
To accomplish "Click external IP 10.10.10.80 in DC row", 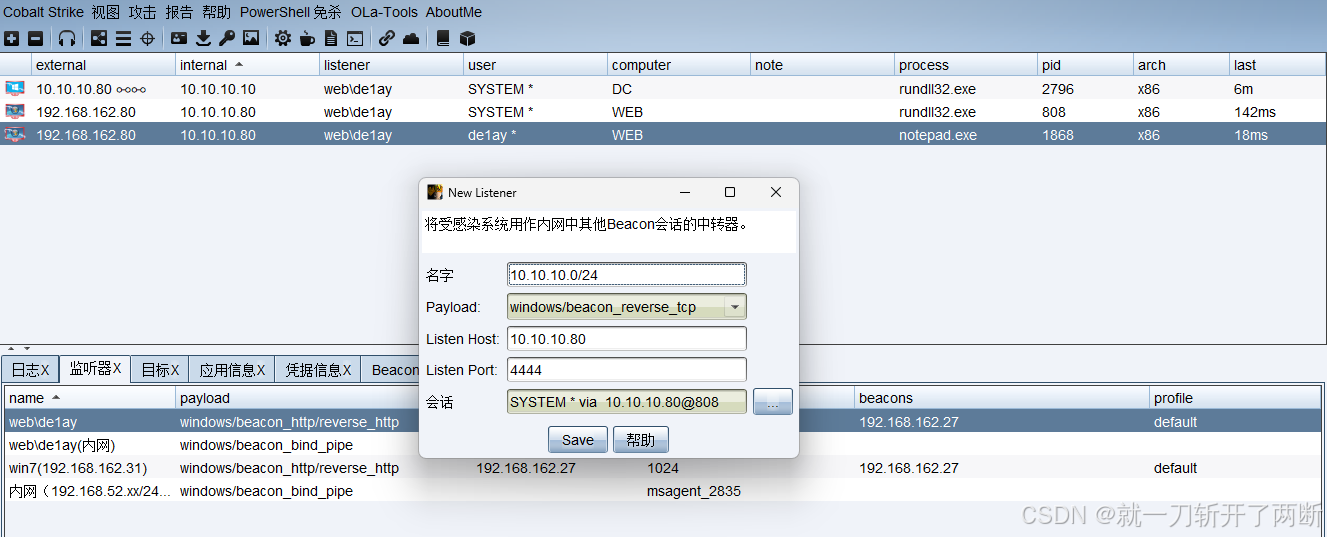I will point(74,88).
